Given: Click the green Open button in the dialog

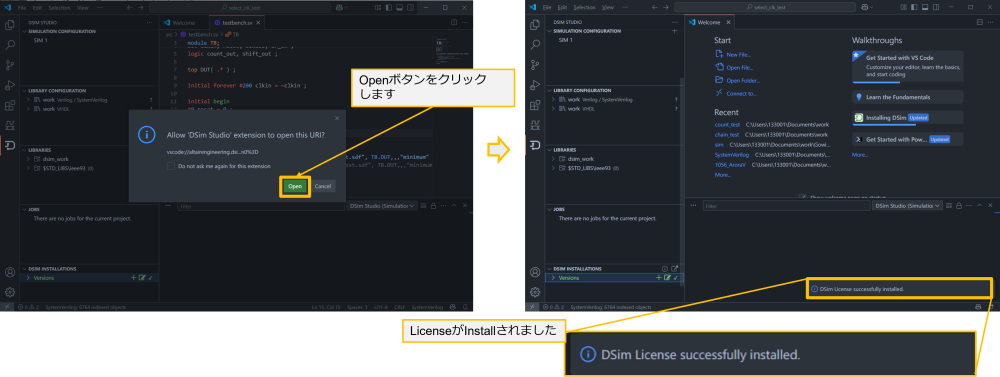Looking at the screenshot, I should click(295, 186).
